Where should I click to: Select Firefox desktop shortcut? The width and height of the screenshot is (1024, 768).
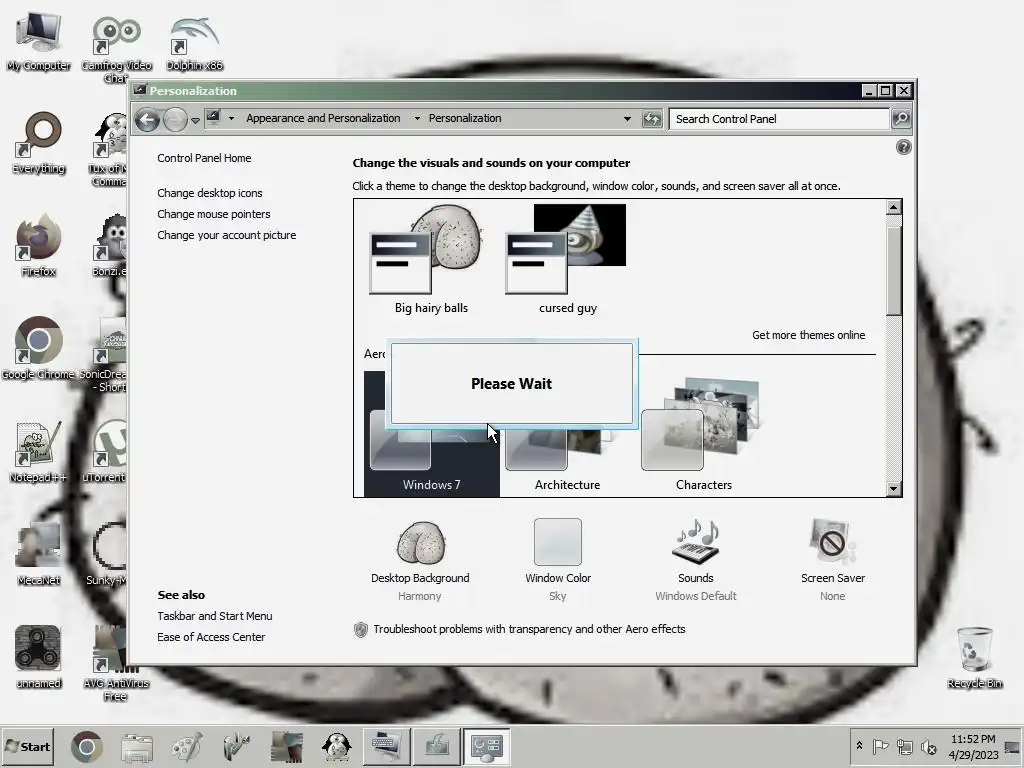[39, 246]
